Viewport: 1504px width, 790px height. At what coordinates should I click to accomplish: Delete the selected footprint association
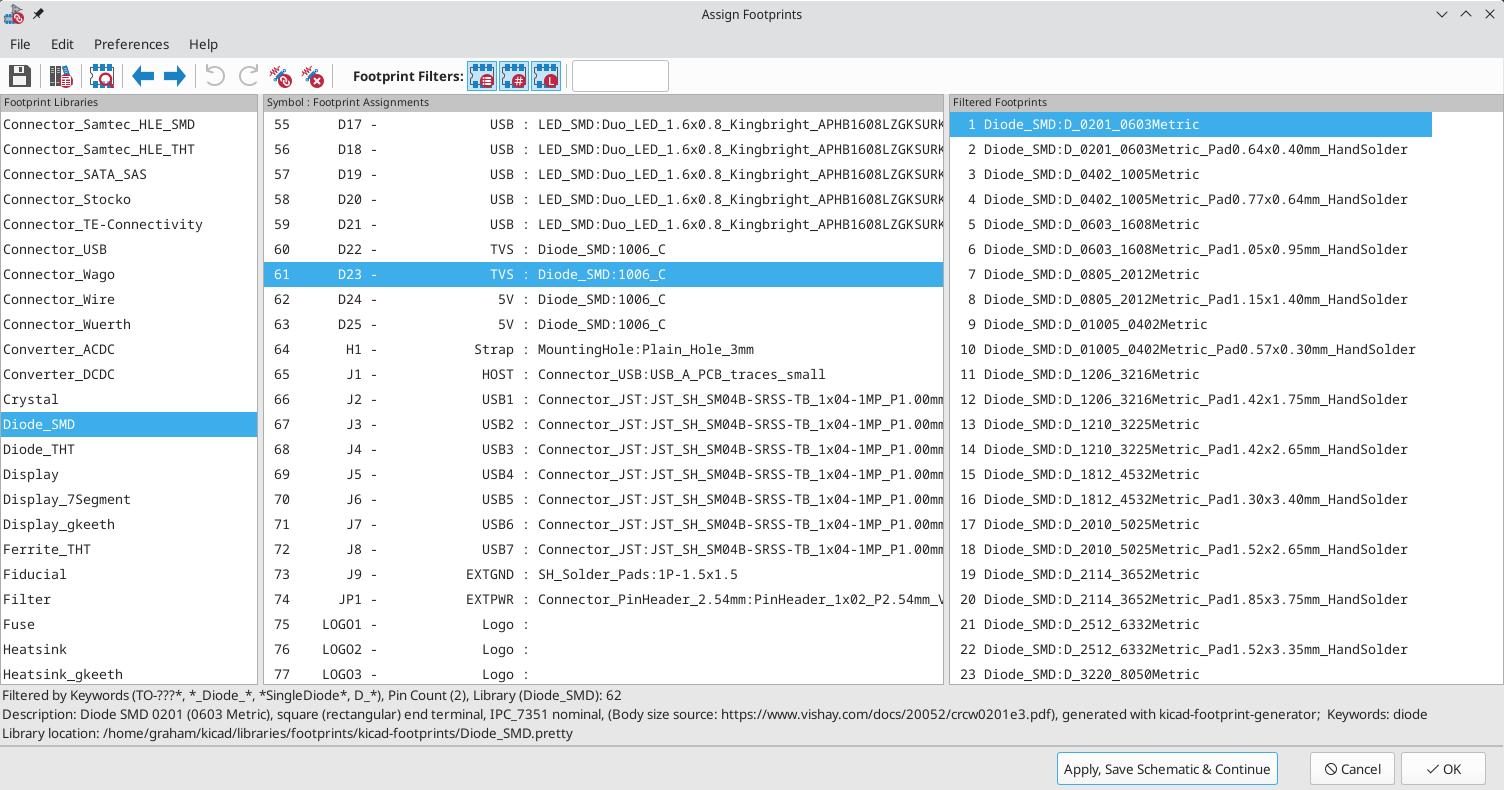pyautogui.click(x=282, y=76)
